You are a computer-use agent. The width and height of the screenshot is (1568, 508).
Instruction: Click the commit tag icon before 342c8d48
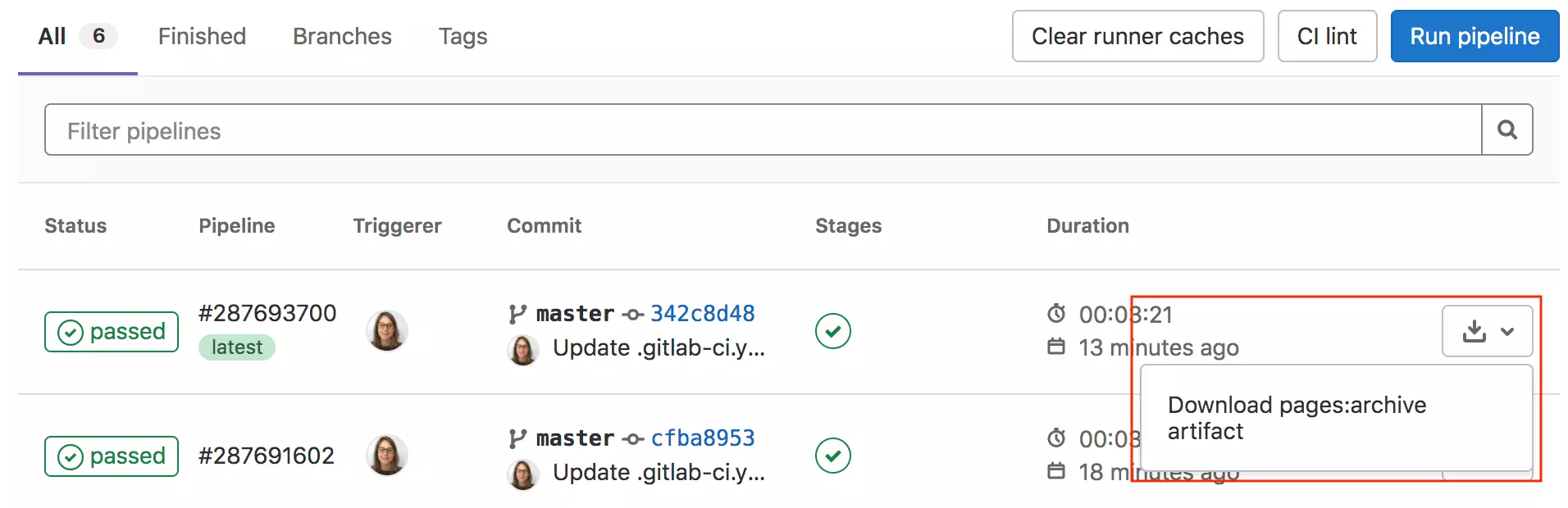click(631, 313)
